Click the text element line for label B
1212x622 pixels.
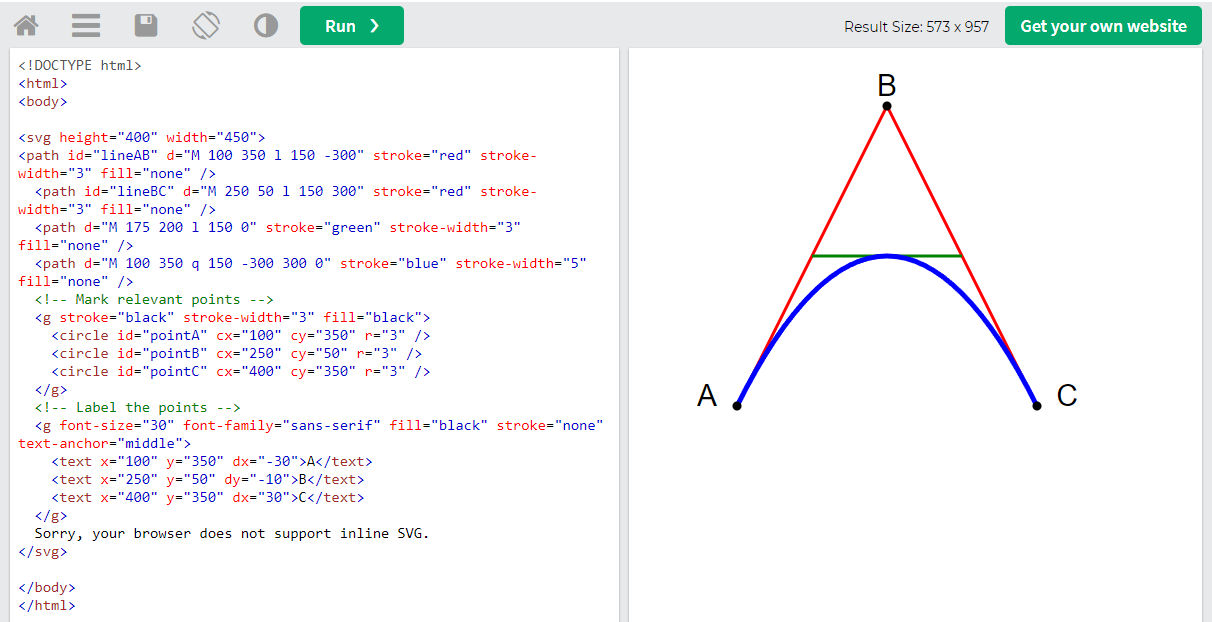(x=208, y=479)
